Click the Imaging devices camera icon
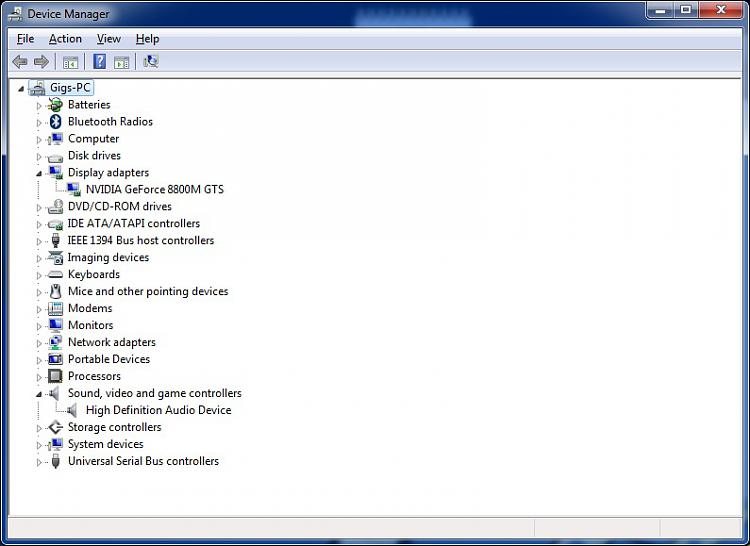Viewport: 750px width, 546px height. (55, 258)
